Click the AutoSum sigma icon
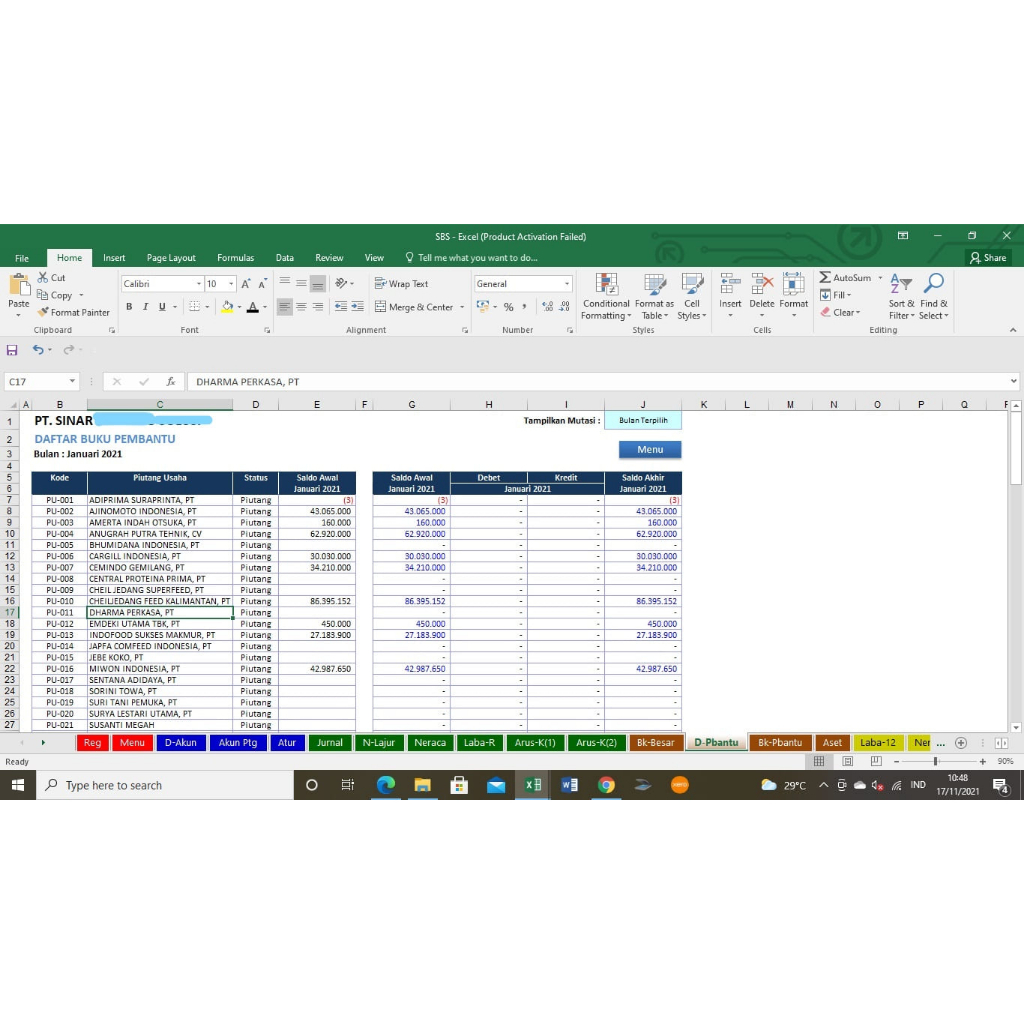The image size is (1024, 1024). coord(825,278)
